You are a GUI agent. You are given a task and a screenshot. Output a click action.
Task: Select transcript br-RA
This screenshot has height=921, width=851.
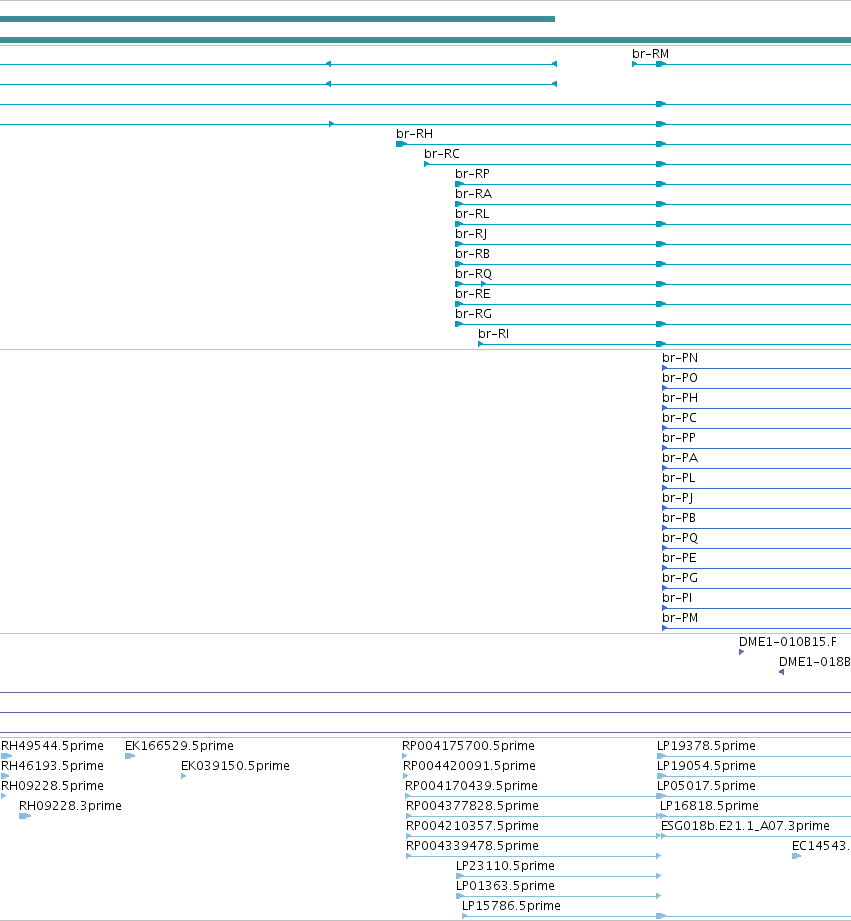tap(473, 194)
